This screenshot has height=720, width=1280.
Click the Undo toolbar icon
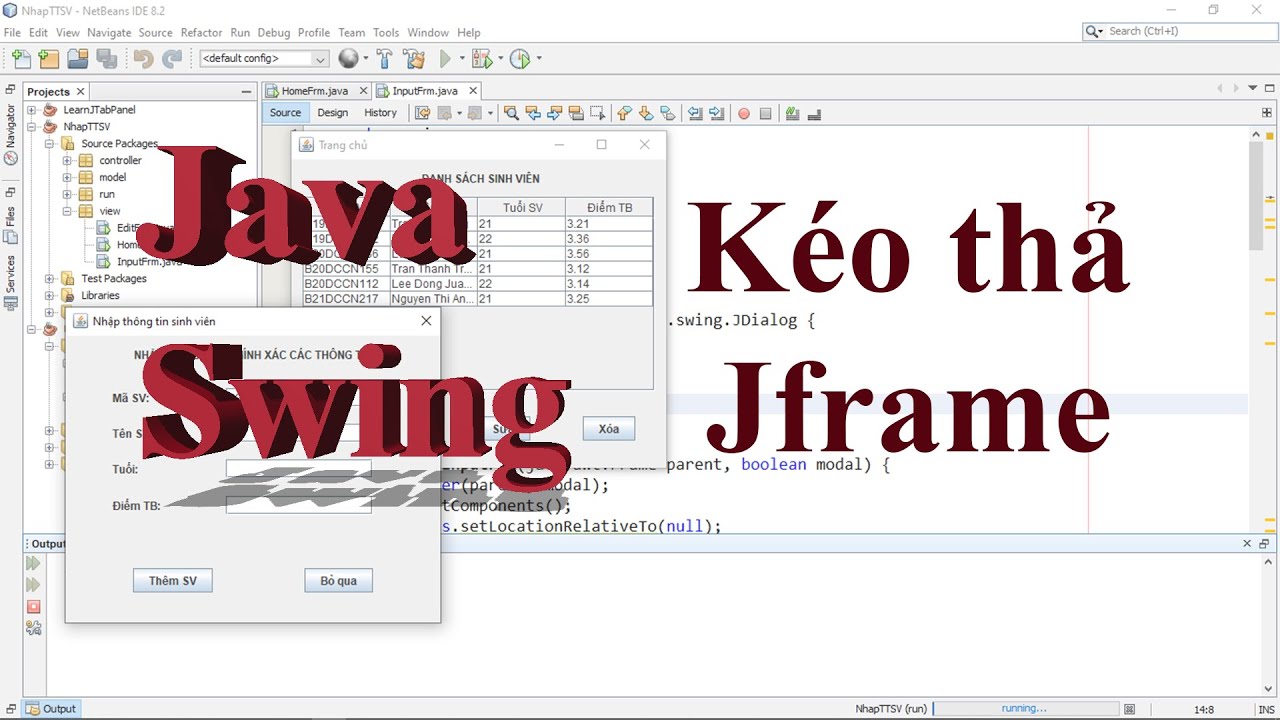click(143, 59)
